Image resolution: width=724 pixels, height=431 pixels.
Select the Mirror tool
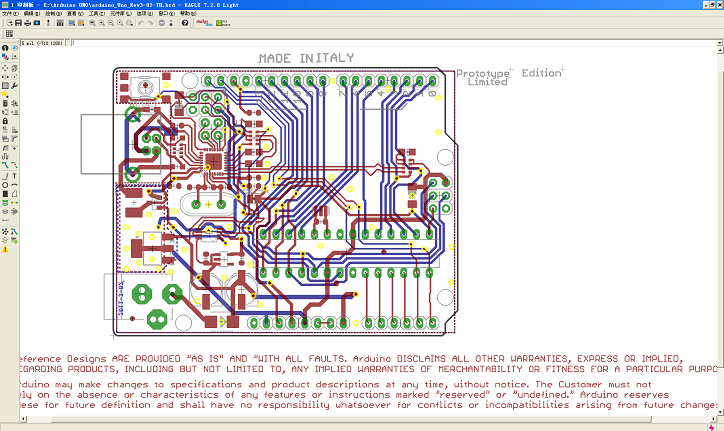click(x=5, y=77)
